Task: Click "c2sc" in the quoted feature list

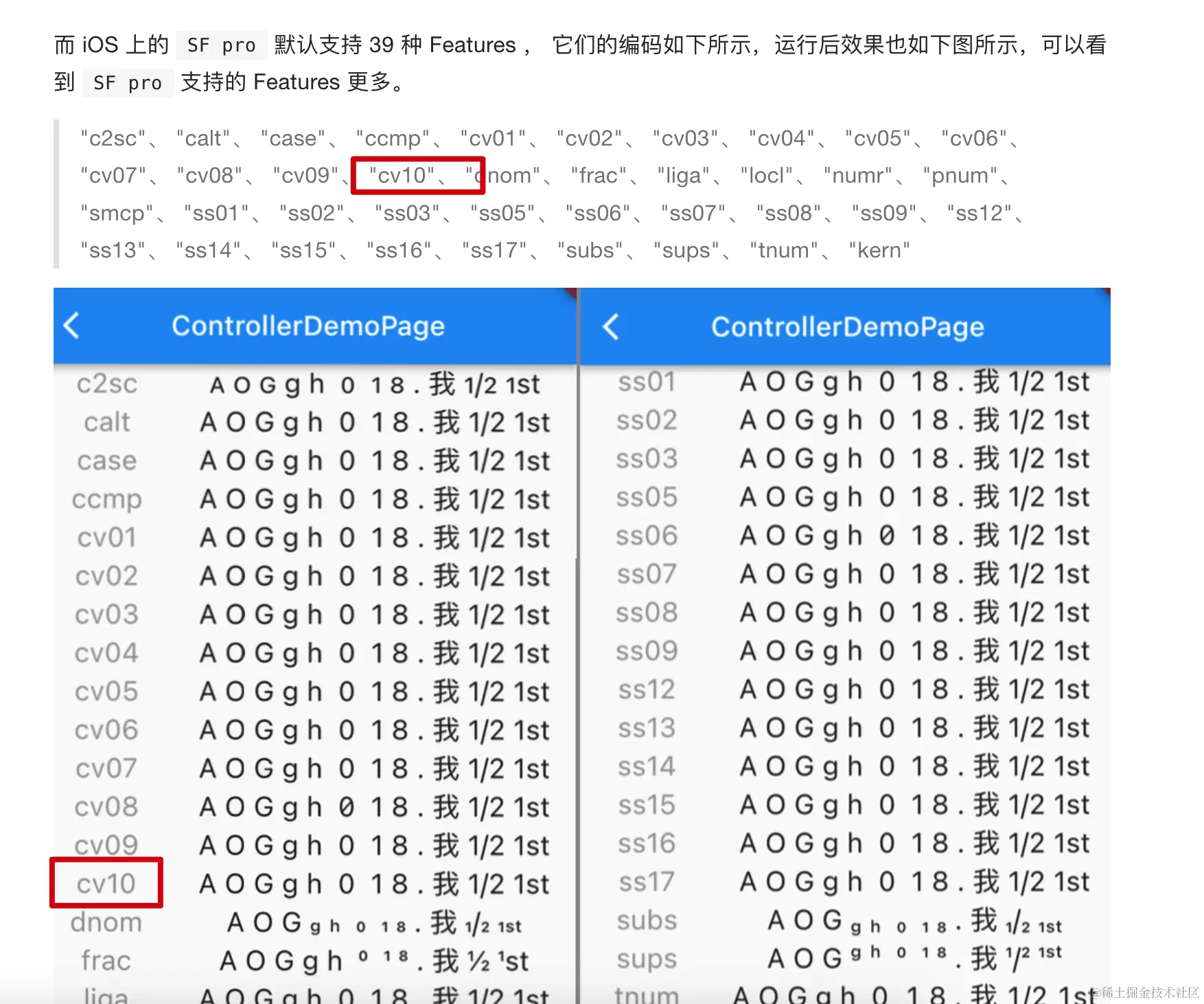Action: 113,139
